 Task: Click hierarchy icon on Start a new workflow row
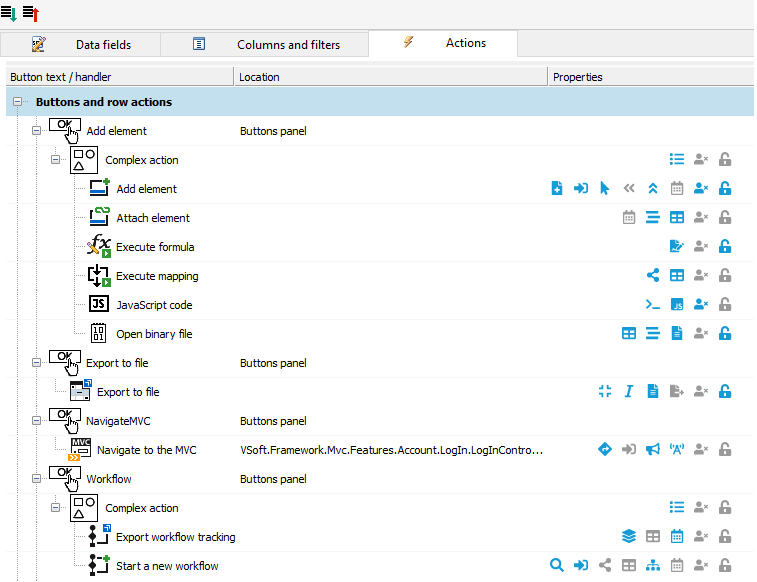point(653,565)
